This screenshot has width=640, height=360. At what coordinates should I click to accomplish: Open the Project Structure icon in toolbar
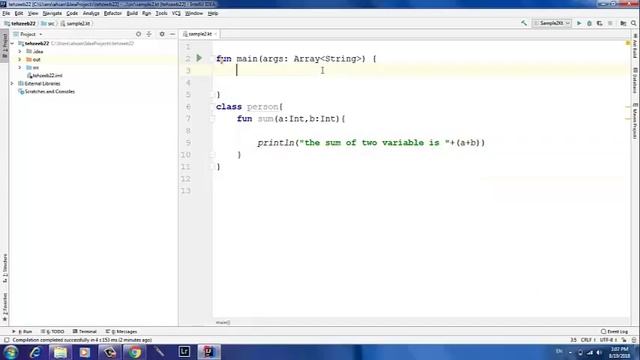click(623, 23)
